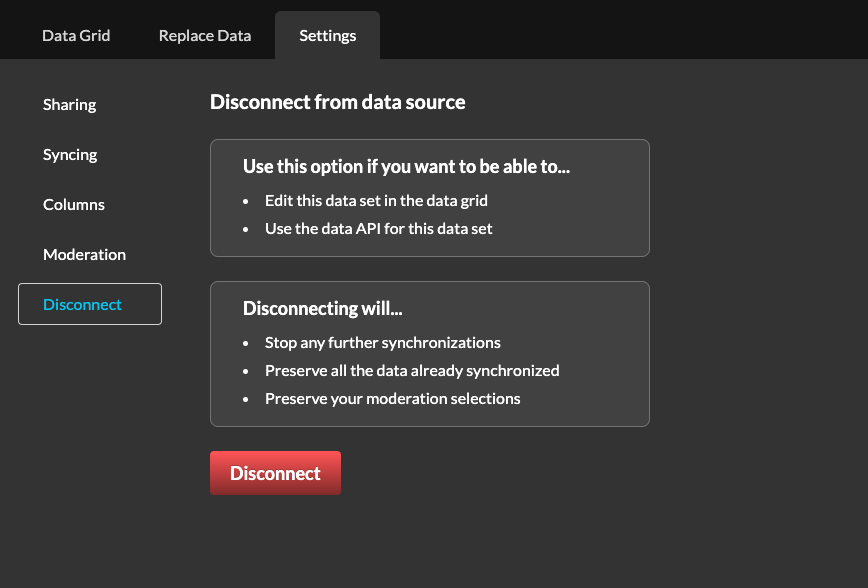Image resolution: width=868 pixels, height=588 pixels.
Task: Open the Columns settings section
Action: coord(73,204)
